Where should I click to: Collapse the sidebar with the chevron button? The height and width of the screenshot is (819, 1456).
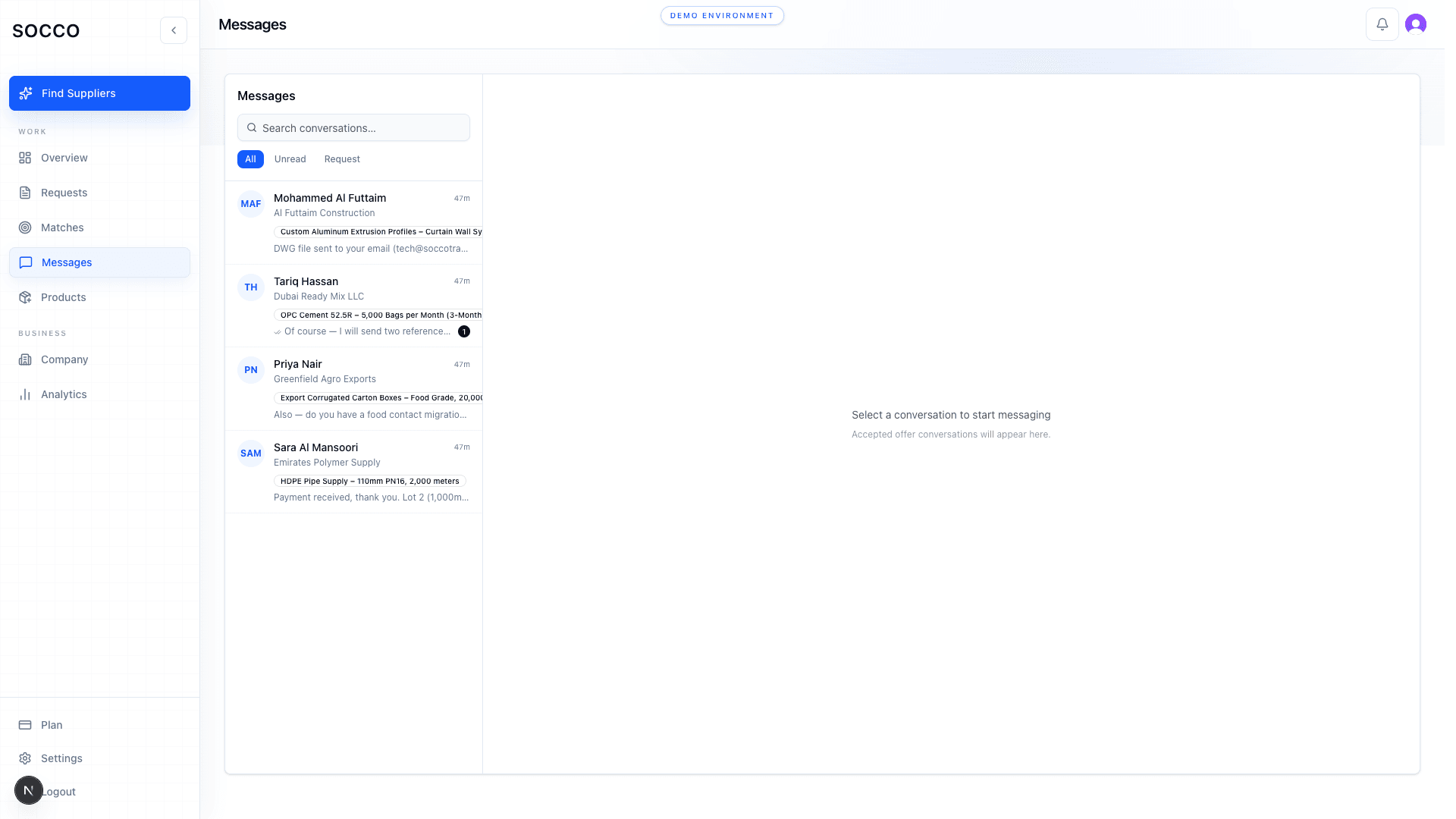pyautogui.click(x=174, y=30)
